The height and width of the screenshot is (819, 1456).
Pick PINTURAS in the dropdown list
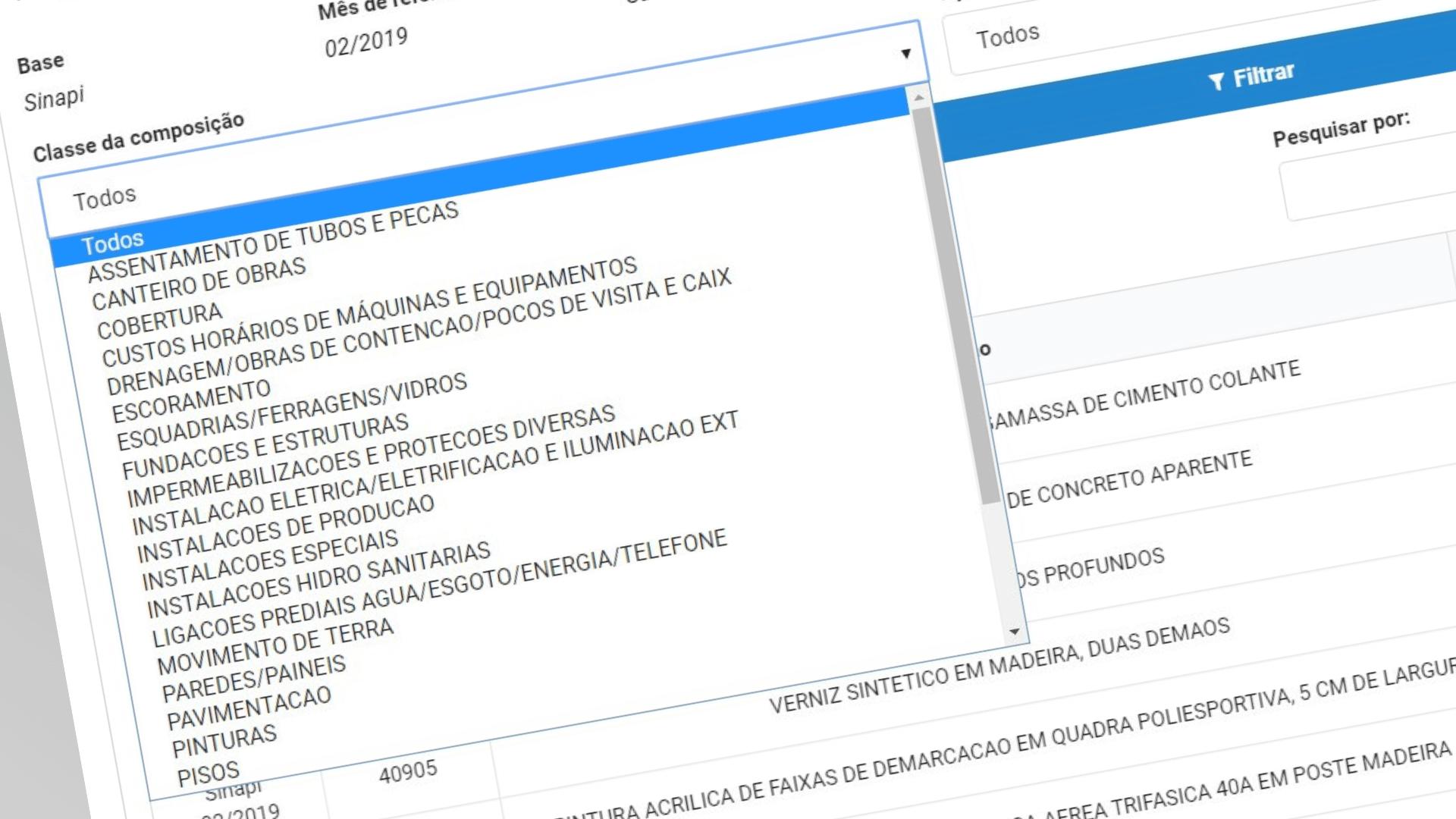pos(224,741)
